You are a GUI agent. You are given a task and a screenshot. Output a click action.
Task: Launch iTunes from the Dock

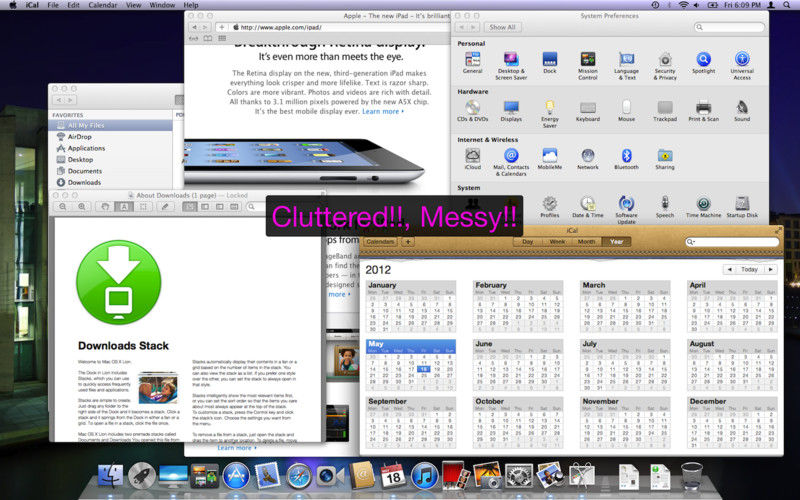click(x=424, y=476)
